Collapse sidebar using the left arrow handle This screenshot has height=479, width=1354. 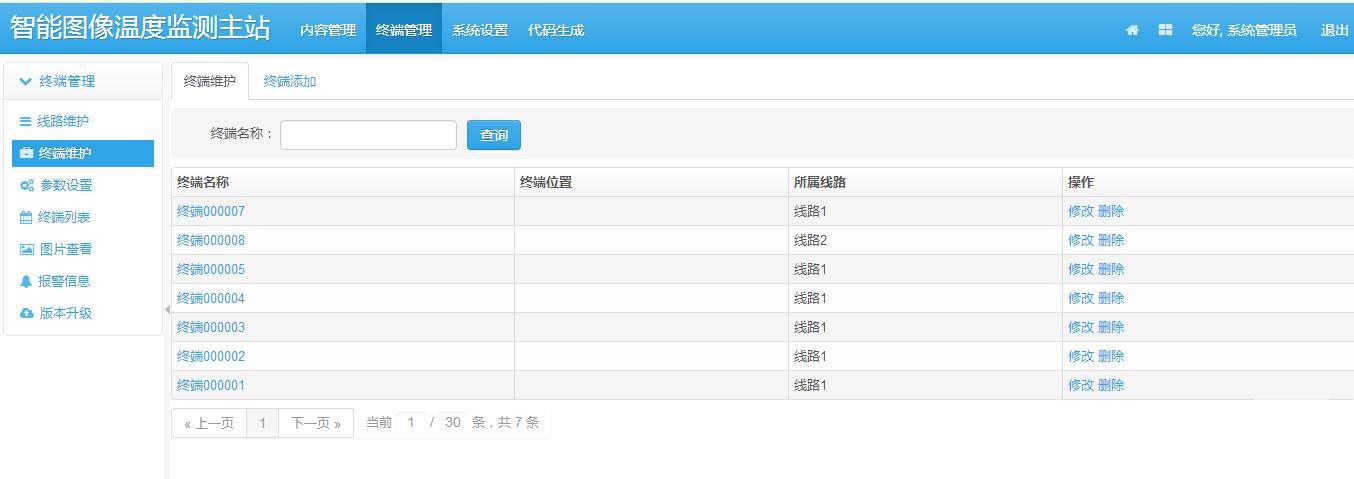[166, 309]
